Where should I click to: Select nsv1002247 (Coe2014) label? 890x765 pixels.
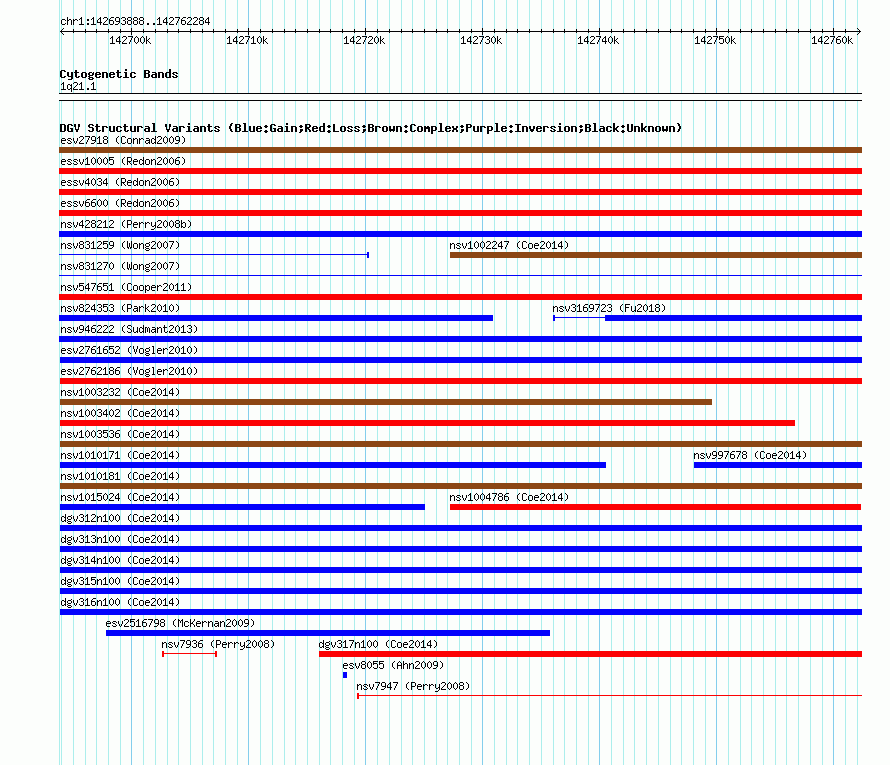point(509,245)
